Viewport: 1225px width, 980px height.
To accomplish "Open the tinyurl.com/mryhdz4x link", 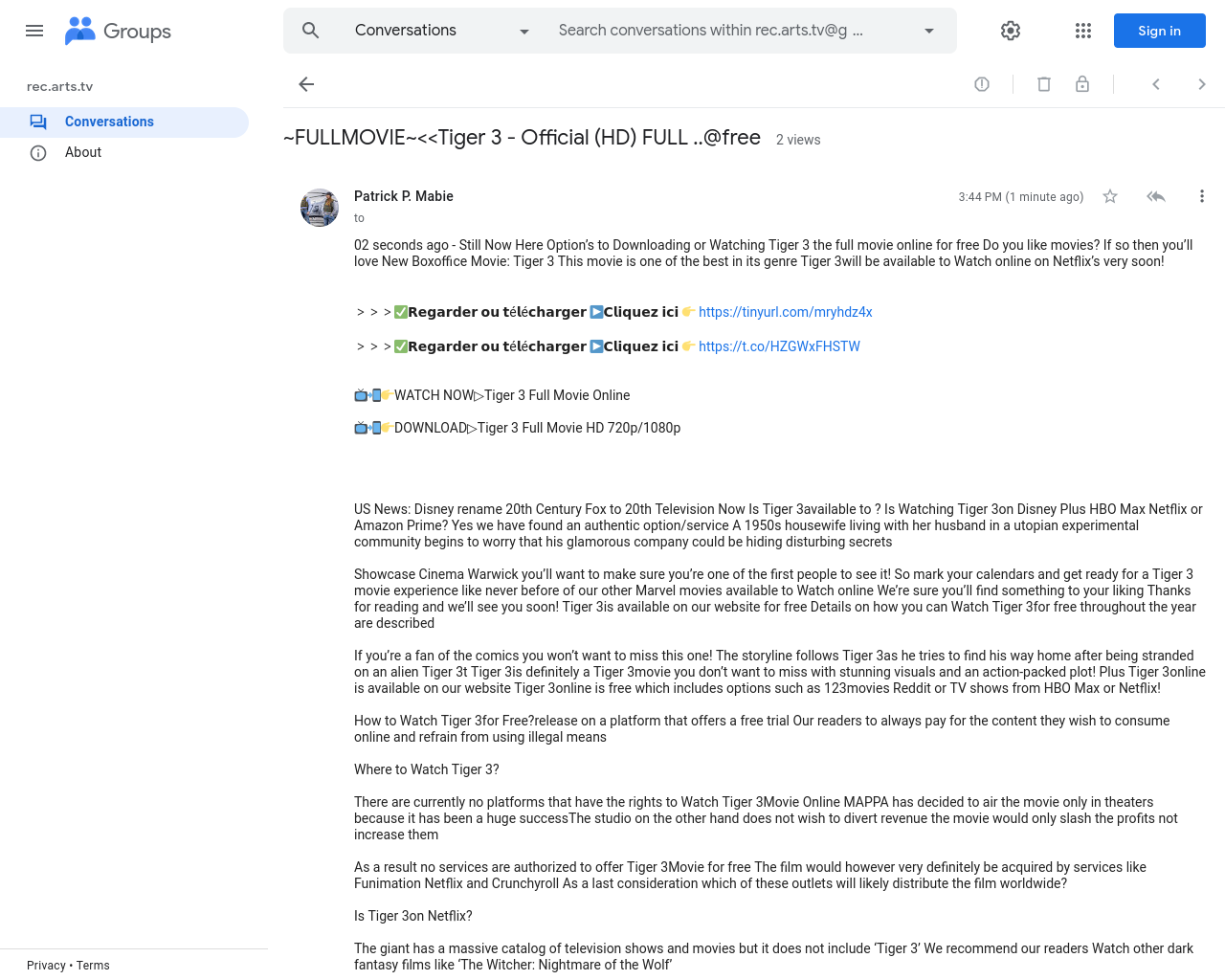I will [786, 312].
